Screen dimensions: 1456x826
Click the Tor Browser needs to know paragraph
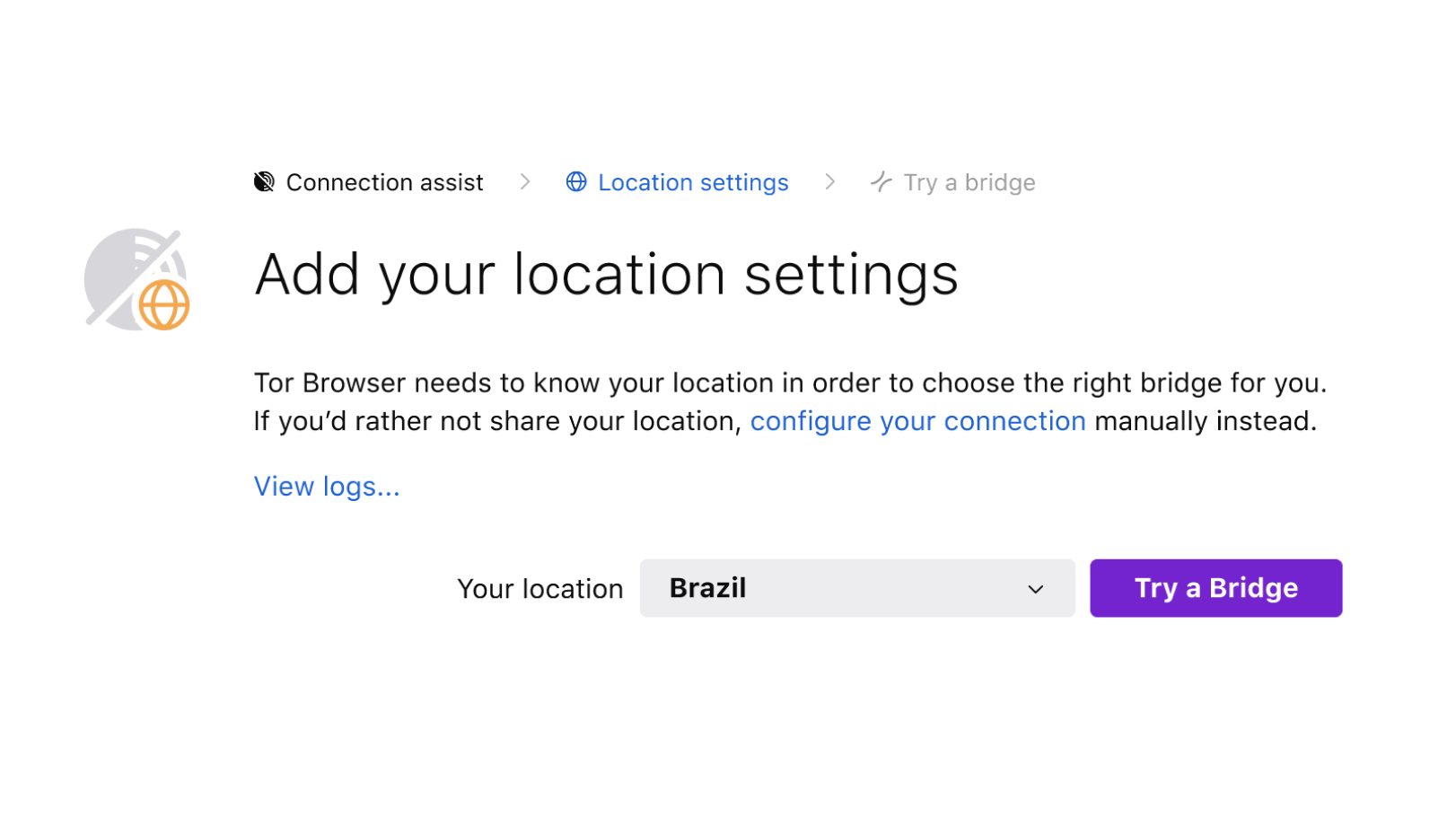[x=790, y=402]
